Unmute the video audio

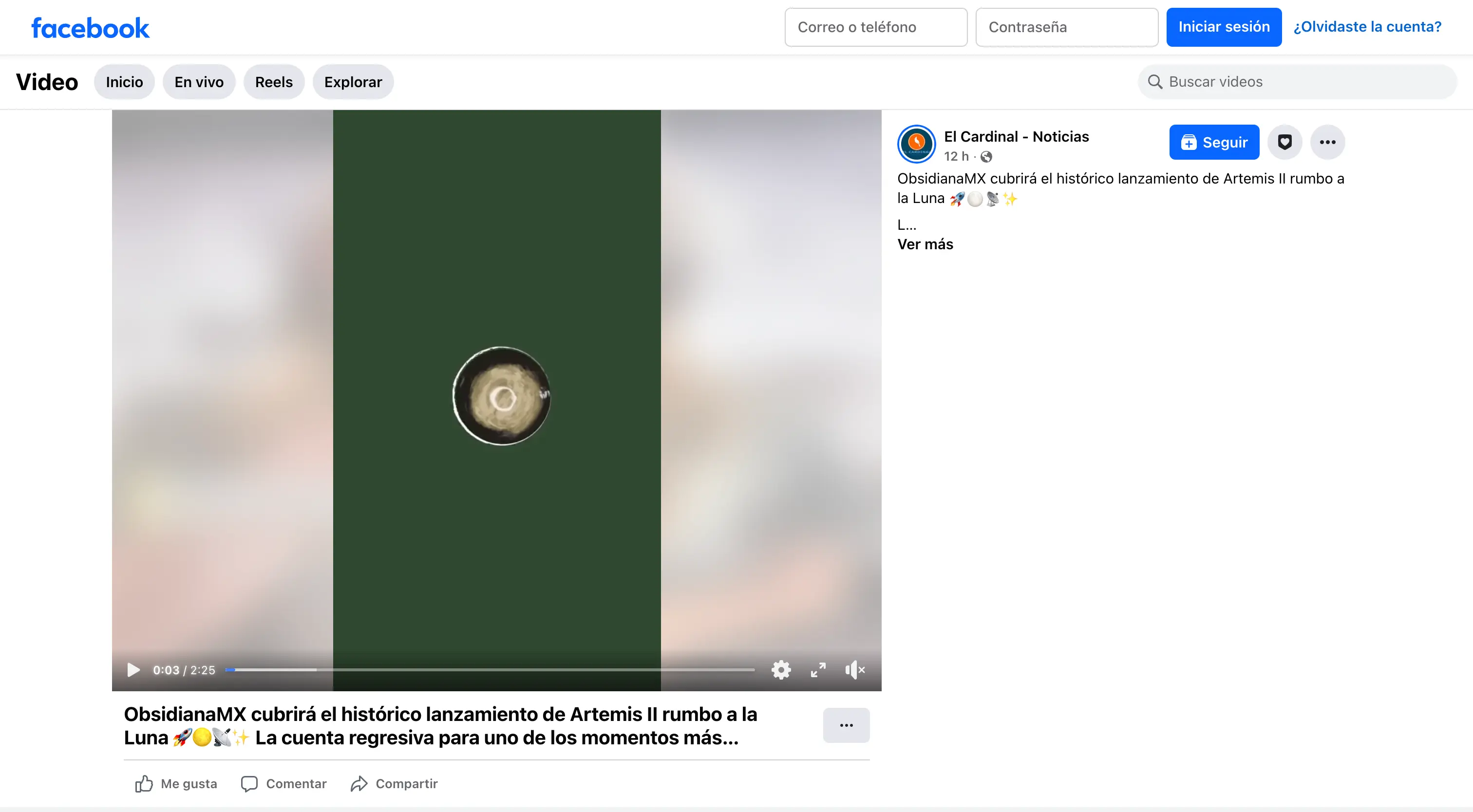(855, 670)
